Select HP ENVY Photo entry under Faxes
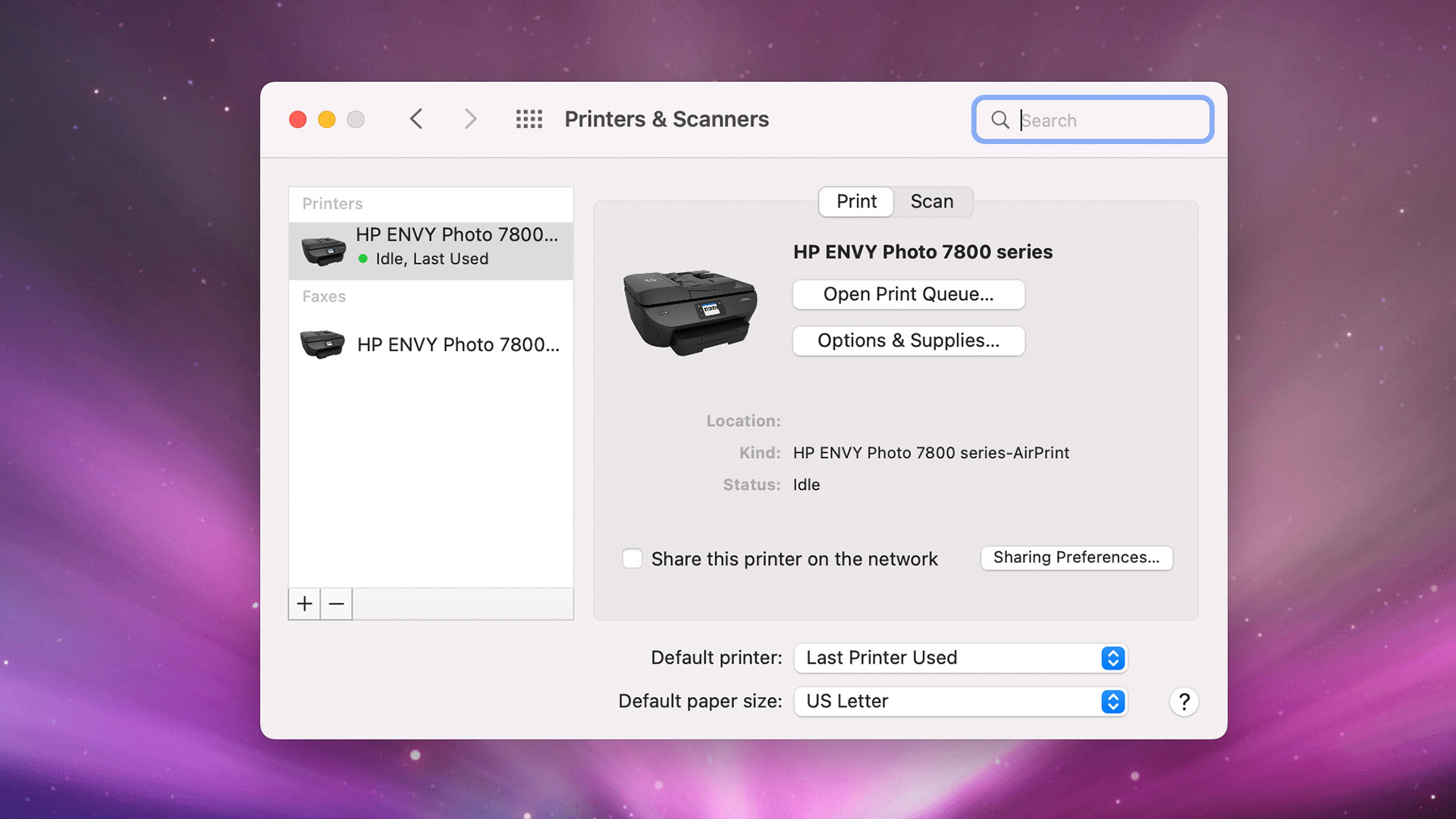This screenshot has height=819, width=1456. [431, 344]
